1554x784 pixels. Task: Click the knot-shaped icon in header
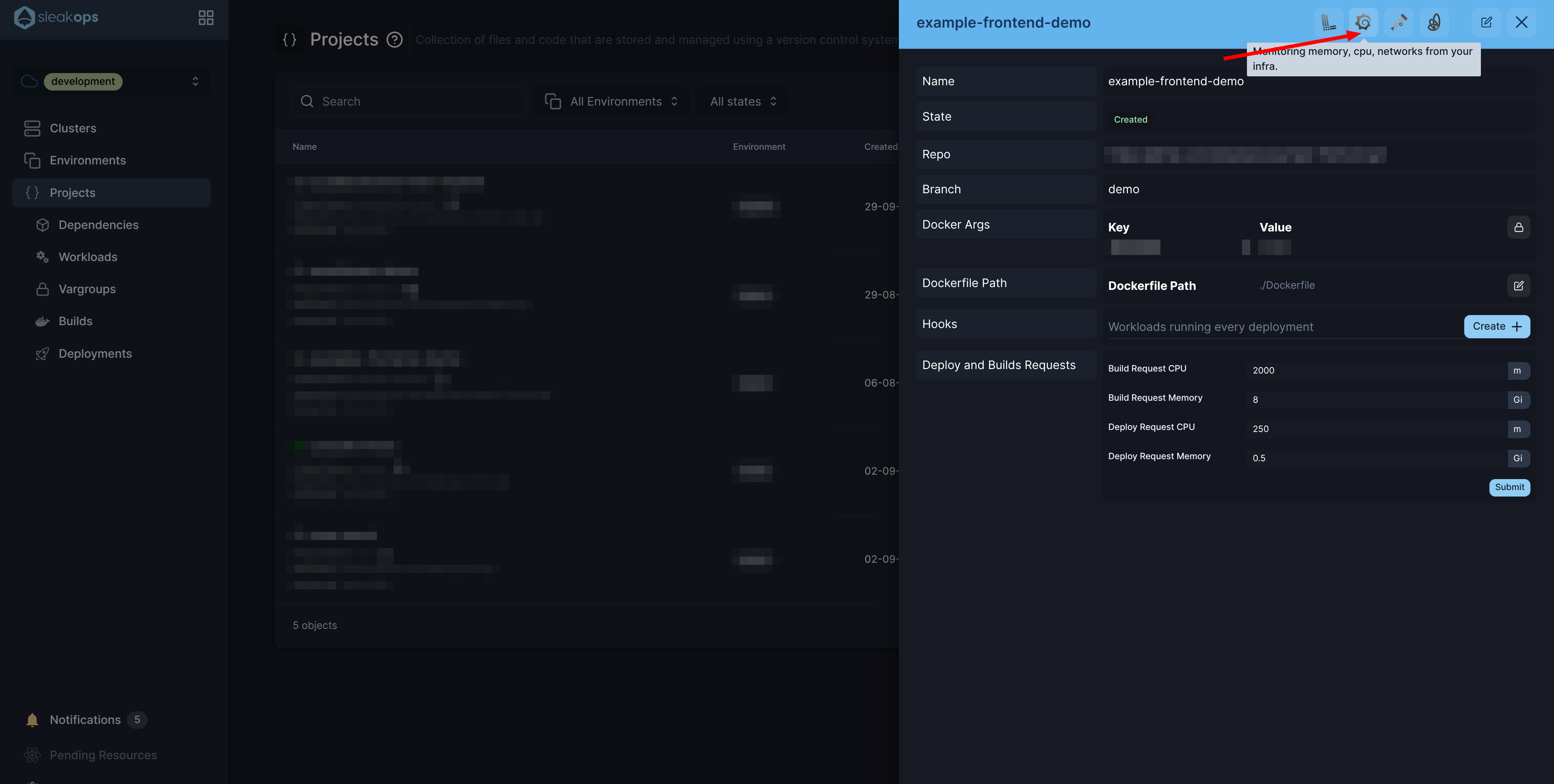pyautogui.click(x=1434, y=22)
